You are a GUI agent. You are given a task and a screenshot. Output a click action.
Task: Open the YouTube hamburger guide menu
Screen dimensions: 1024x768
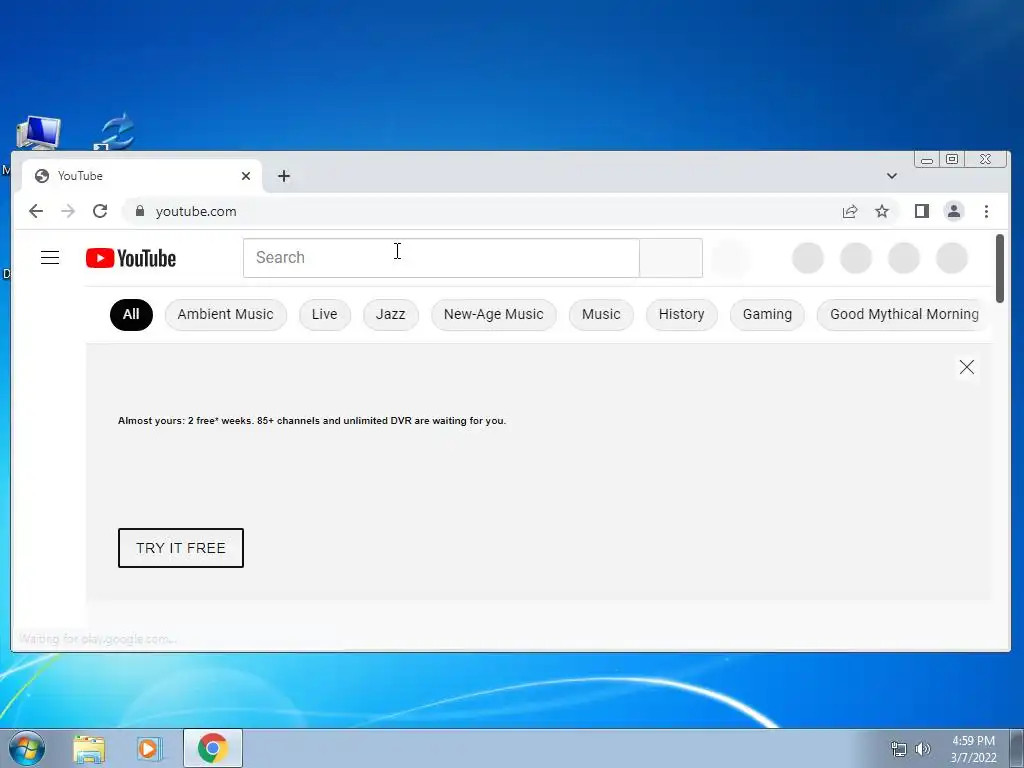click(x=50, y=258)
